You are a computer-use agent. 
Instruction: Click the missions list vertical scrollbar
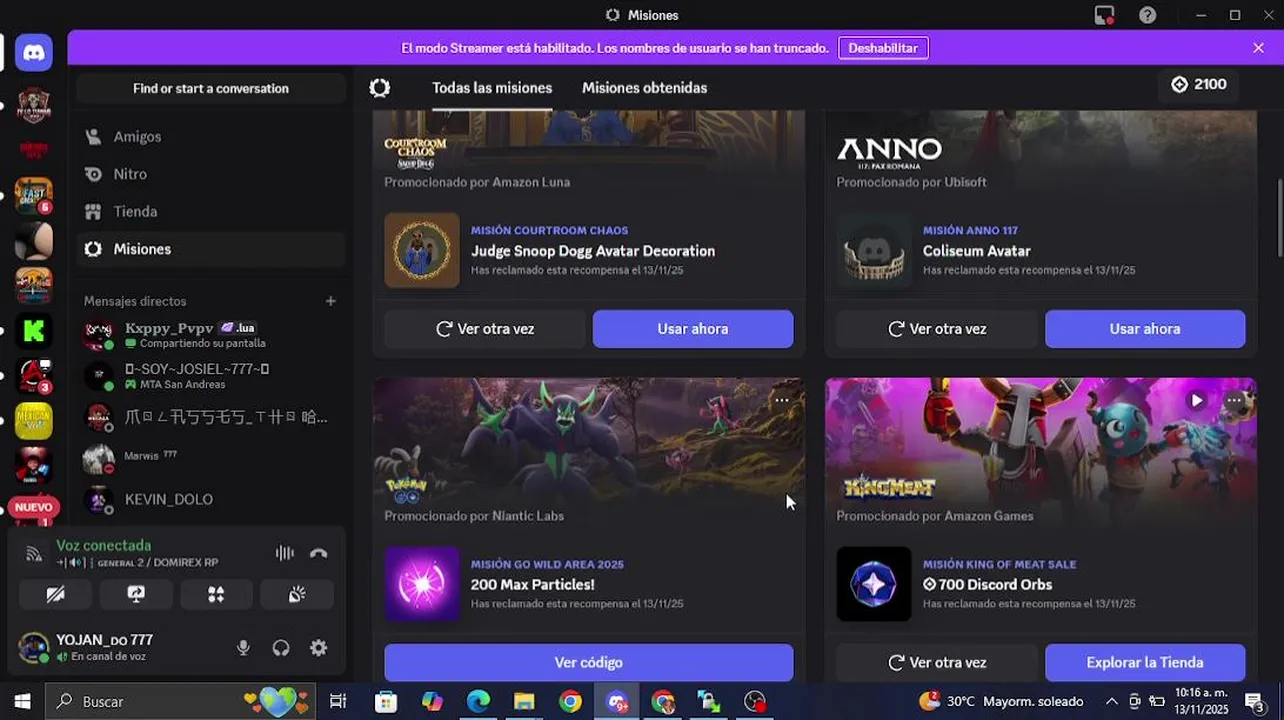(x=1279, y=220)
